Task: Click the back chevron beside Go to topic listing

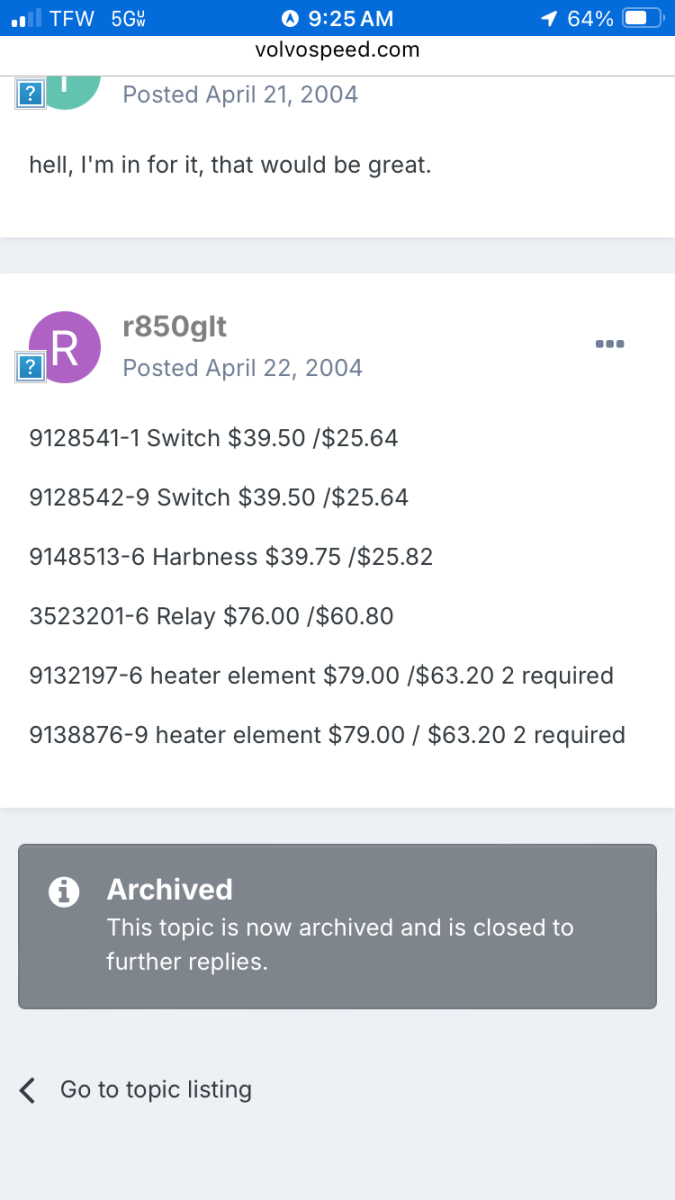Action: (x=28, y=1090)
